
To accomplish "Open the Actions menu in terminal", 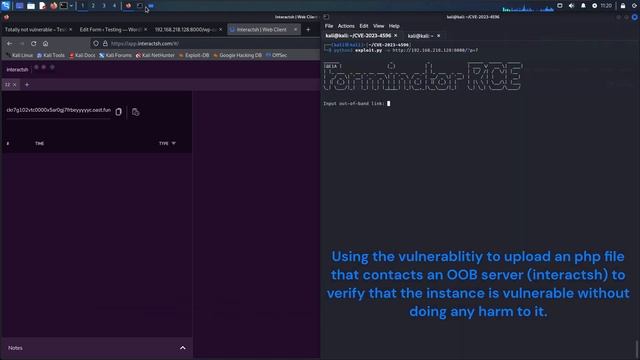I will 346,26.
